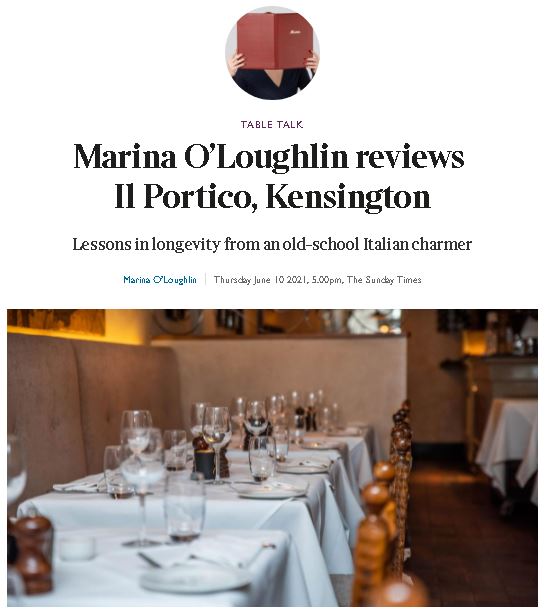Open the restaurant dining room photo
Viewport: 546px width, 614px height.
[x=272, y=458]
